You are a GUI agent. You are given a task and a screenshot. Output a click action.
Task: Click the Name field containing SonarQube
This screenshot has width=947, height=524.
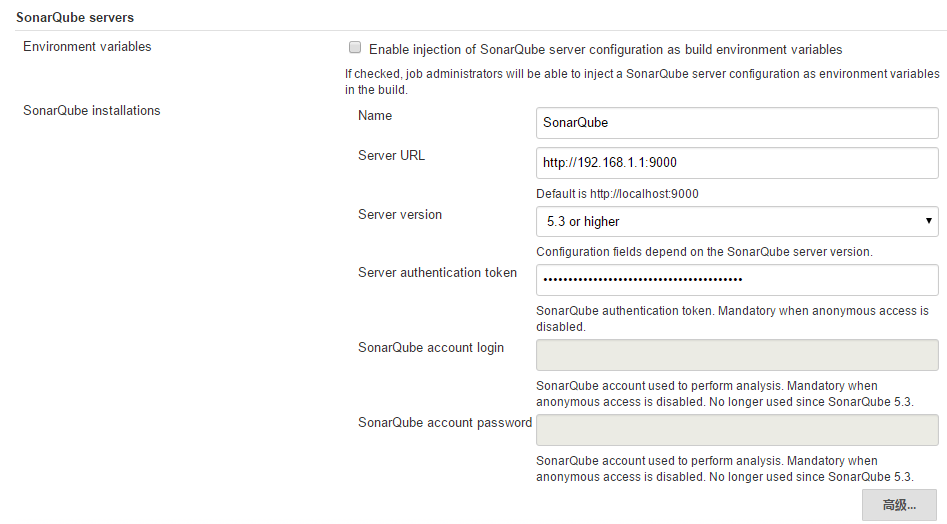737,123
